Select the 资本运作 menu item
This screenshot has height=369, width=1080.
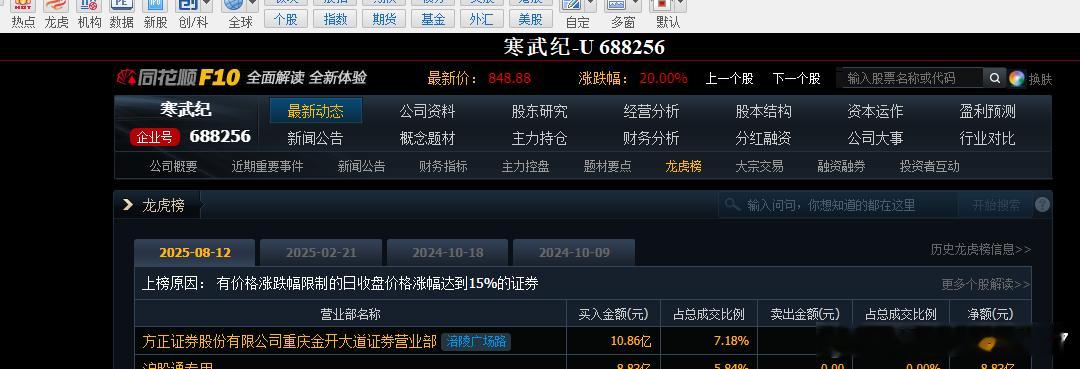pyautogui.click(x=875, y=111)
